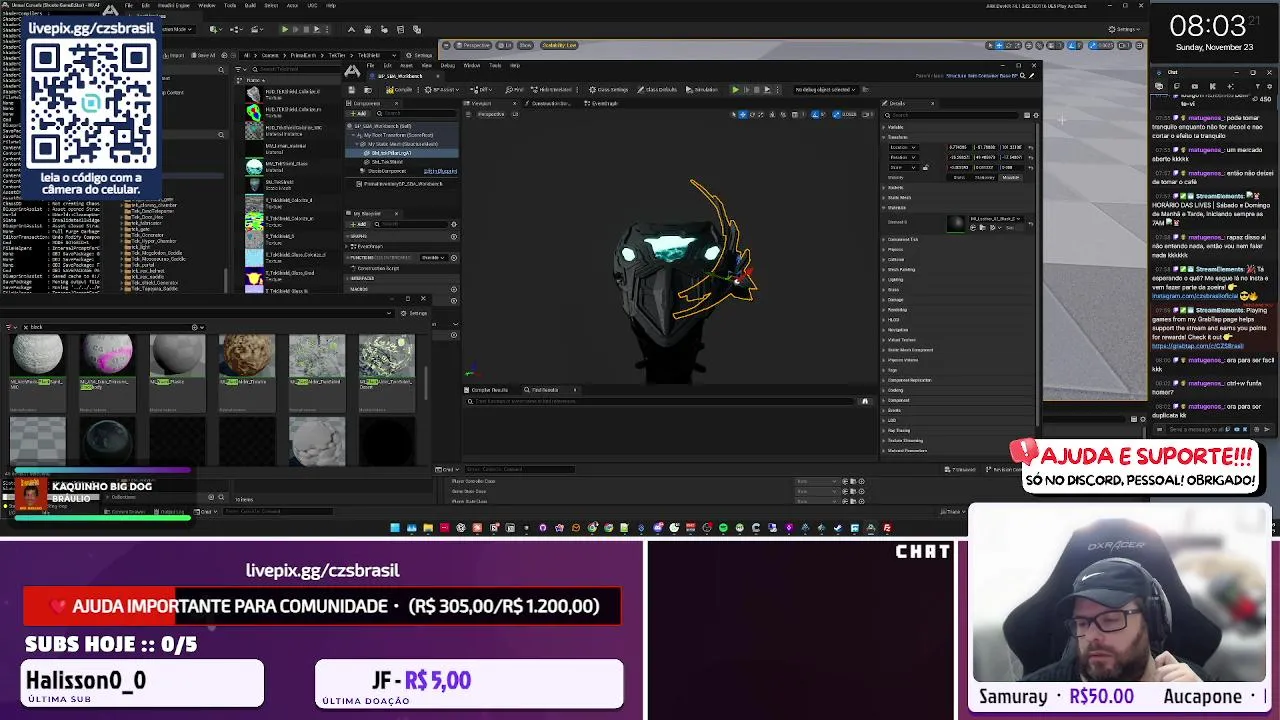Image resolution: width=1280 pixels, height=720 pixels.
Task: Choose select mode in Blueprint viewport toolbar
Action: 734,115
